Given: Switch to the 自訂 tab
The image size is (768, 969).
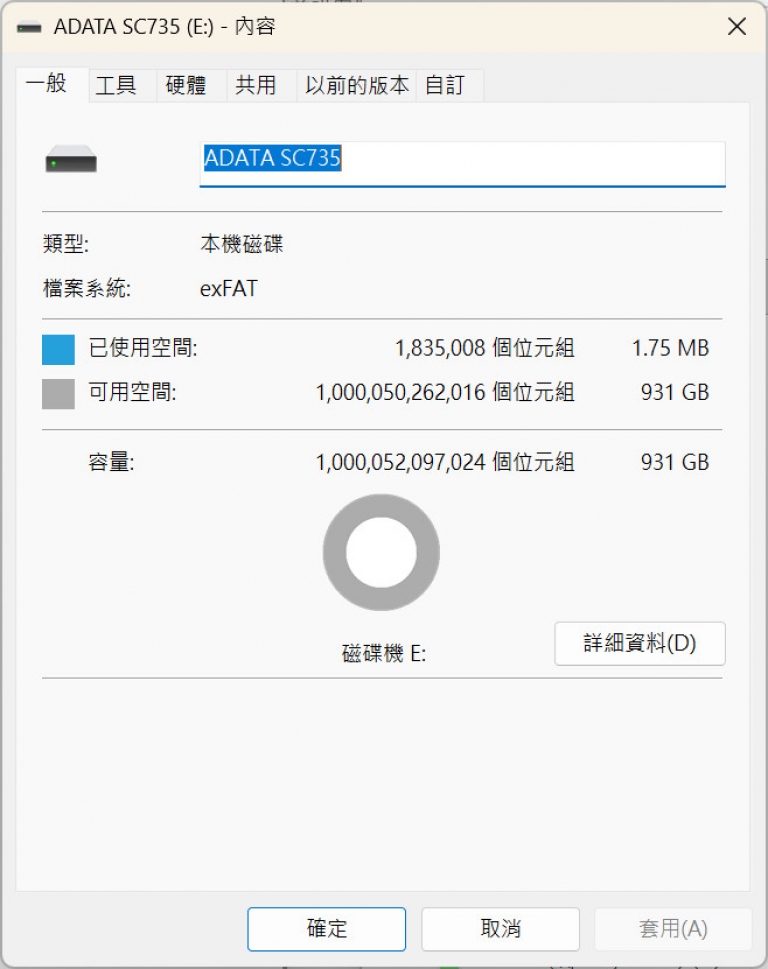Looking at the screenshot, I should (445, 86).
